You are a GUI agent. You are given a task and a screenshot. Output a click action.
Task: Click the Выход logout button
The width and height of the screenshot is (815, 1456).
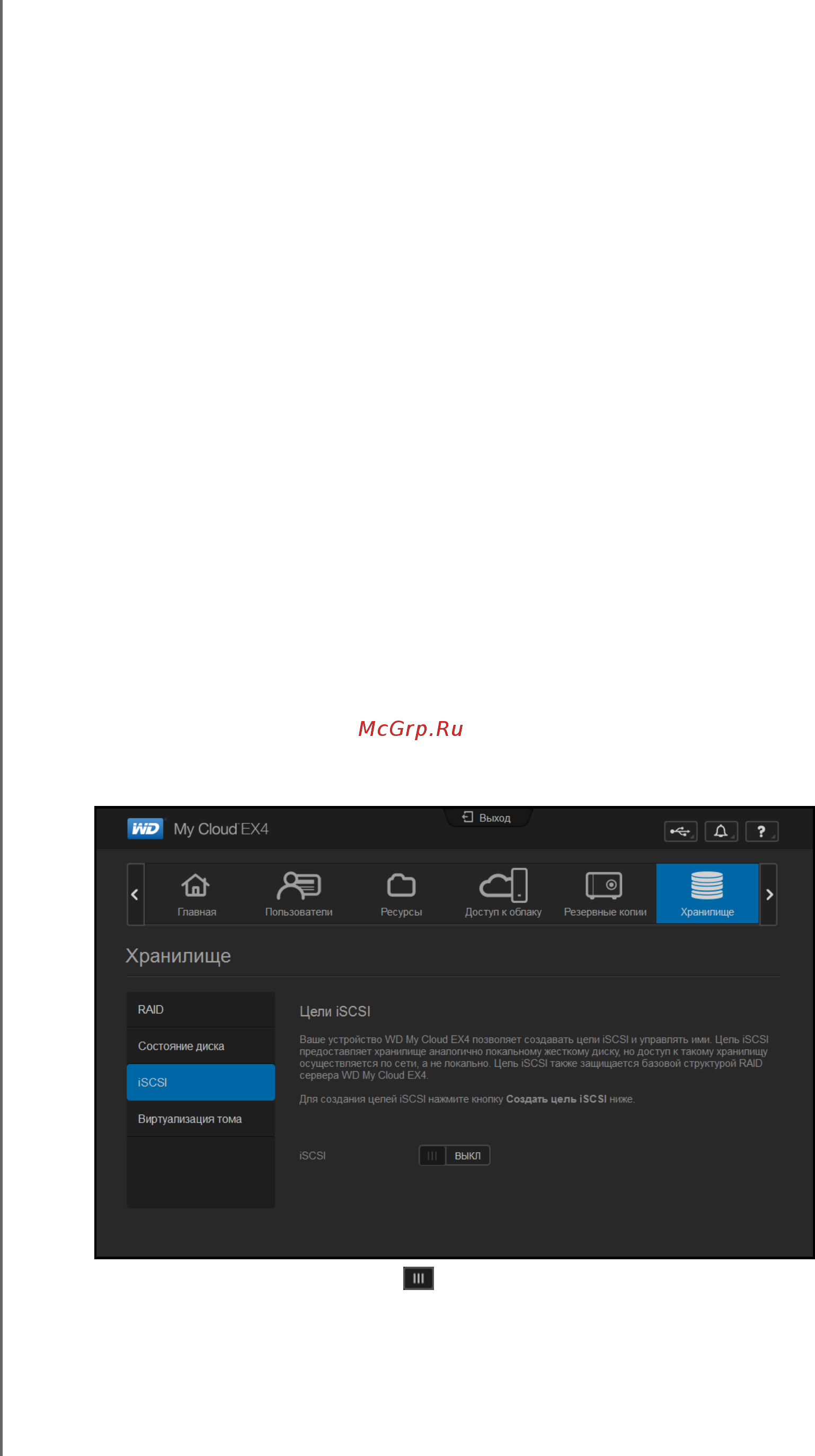click(488, 817)
